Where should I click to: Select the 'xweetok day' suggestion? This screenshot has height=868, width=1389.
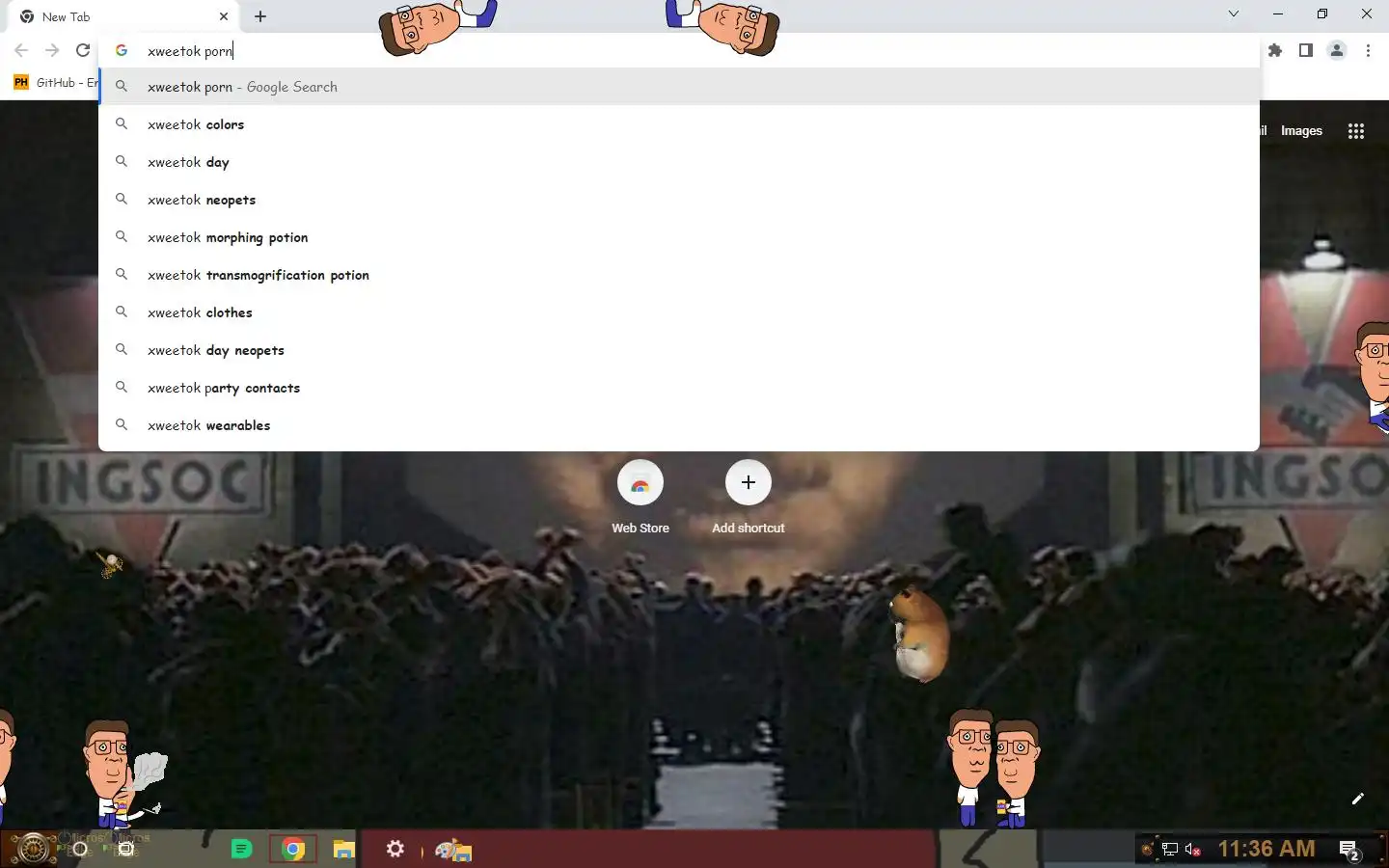[679, 162]
